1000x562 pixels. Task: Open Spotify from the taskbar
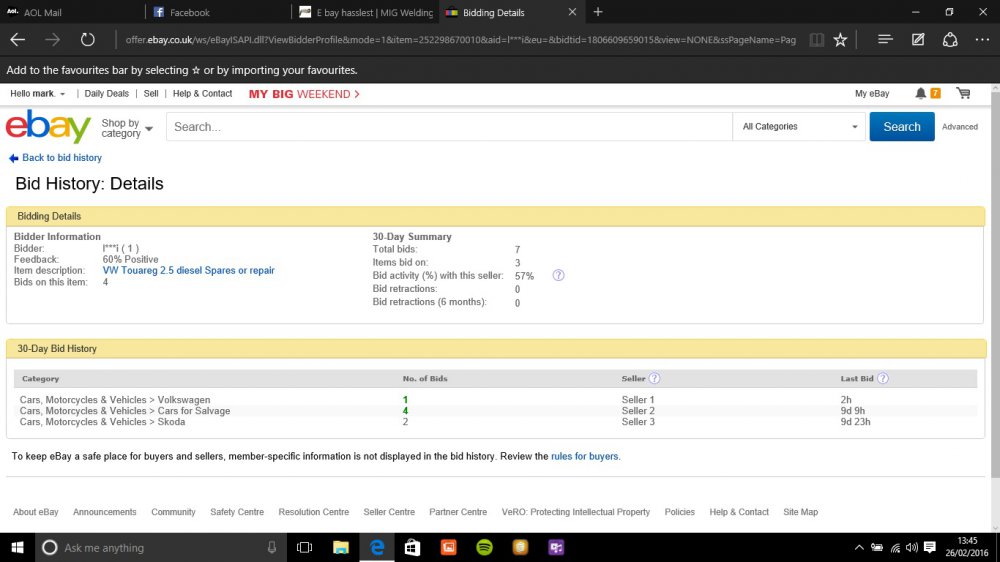pos(484,547)
